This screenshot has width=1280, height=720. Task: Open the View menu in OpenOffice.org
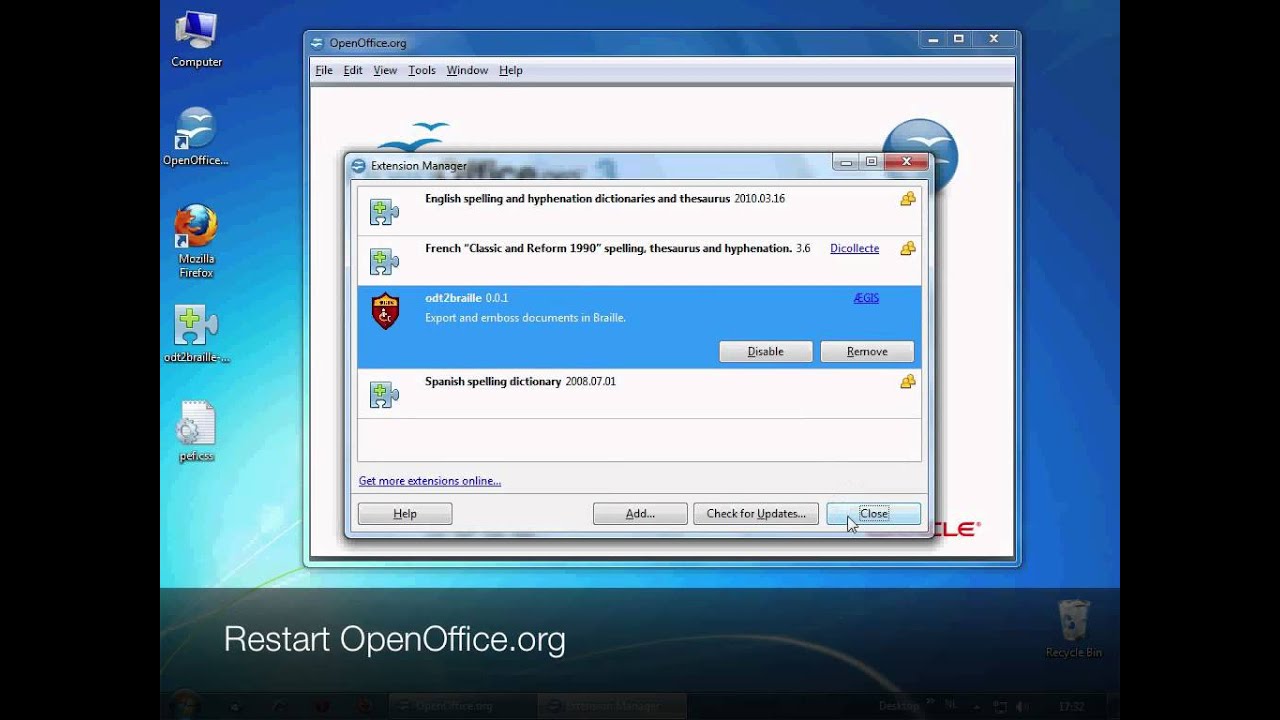tap(385, 70)
